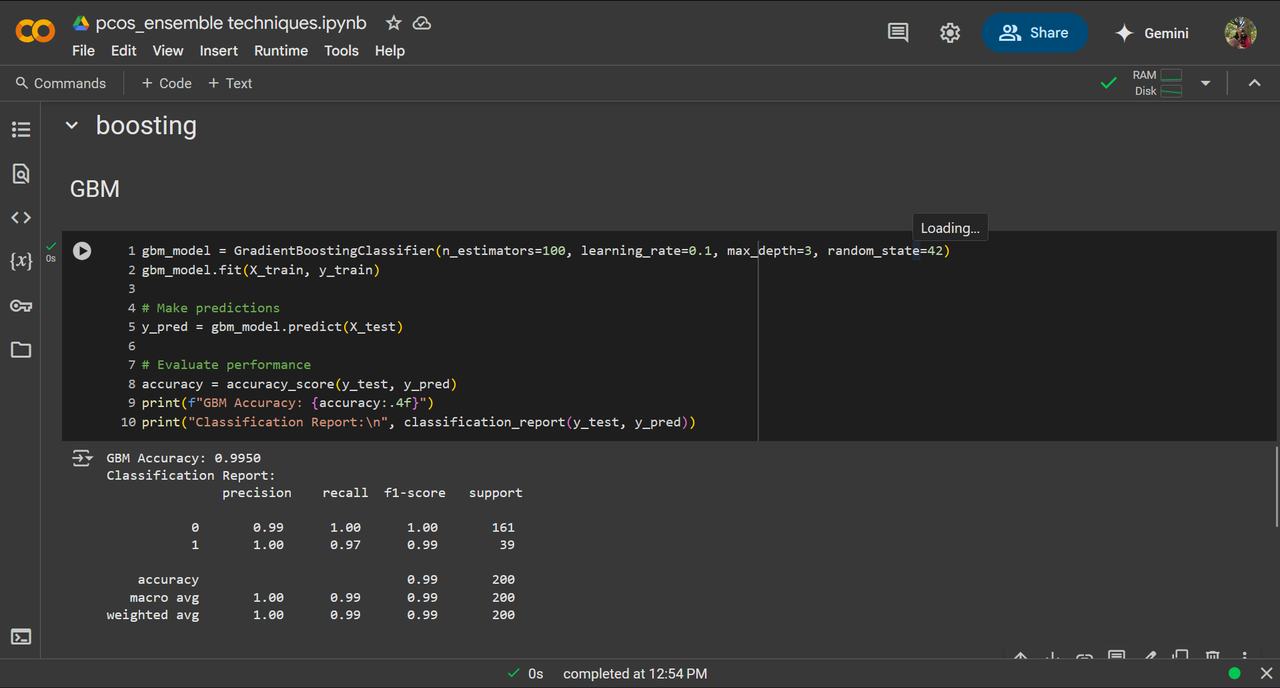This screenshot has width=1280, height=688.
Task: Open the Table of contents sidebar
Action: point(21,129)
